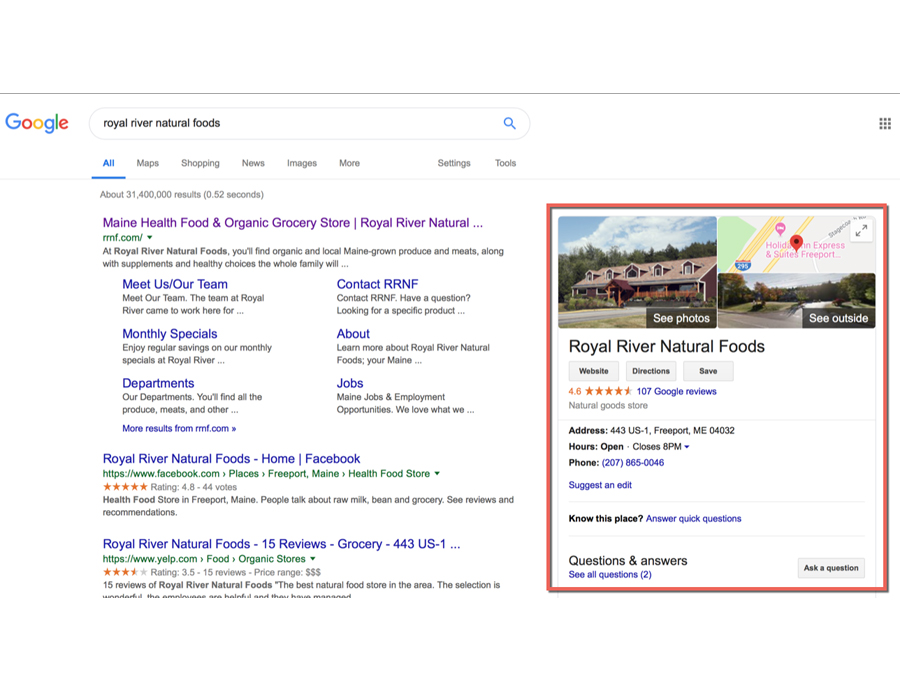Expand the map using the fullscreen icon

[x=861, y=230]
